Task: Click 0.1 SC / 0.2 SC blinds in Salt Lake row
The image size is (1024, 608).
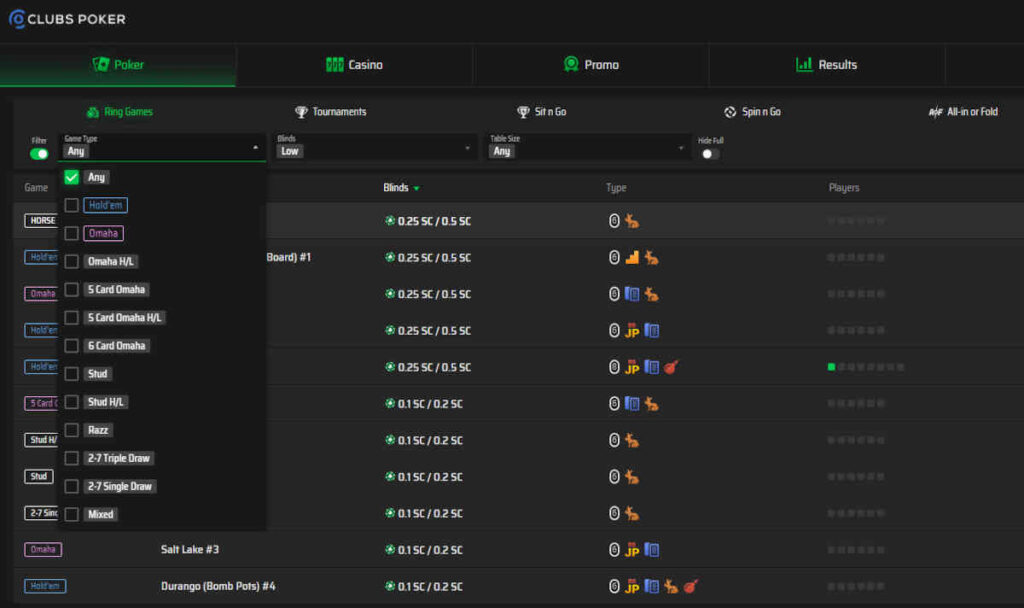Action: (430, 550)
